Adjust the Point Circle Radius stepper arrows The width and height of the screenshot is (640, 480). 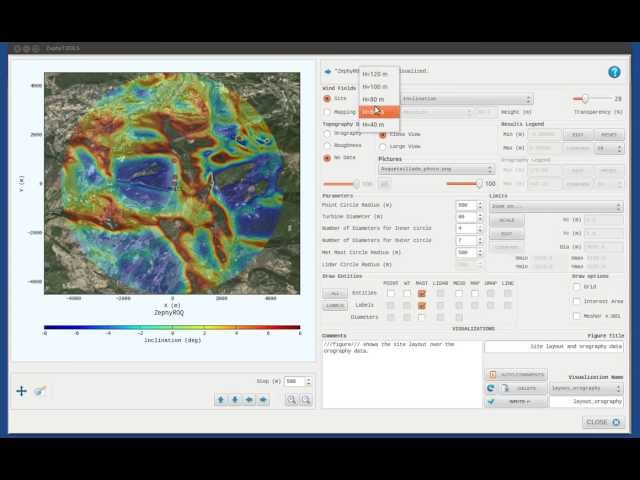480,205
